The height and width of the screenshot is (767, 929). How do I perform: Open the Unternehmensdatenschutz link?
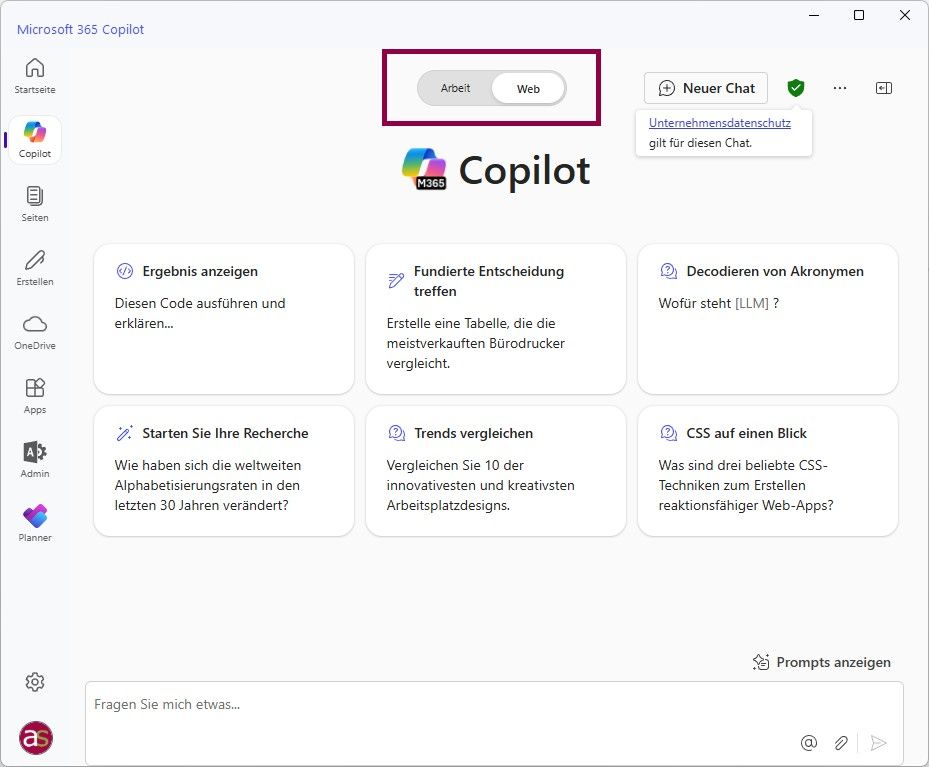(x=719, y=123)
